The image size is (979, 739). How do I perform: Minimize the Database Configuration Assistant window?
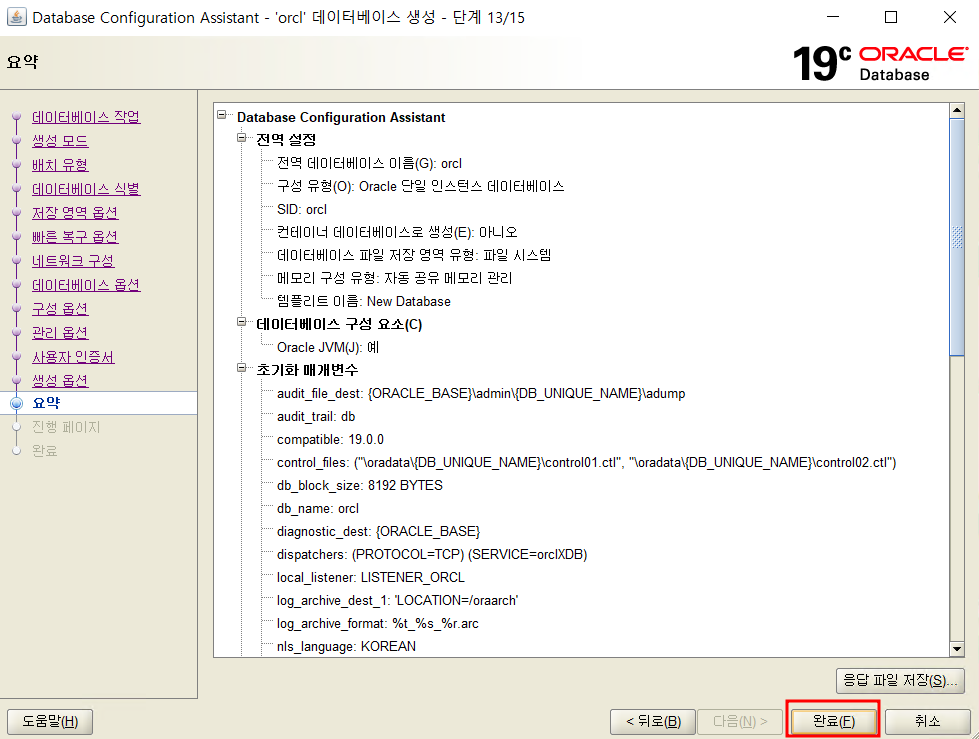pos(833,17)
